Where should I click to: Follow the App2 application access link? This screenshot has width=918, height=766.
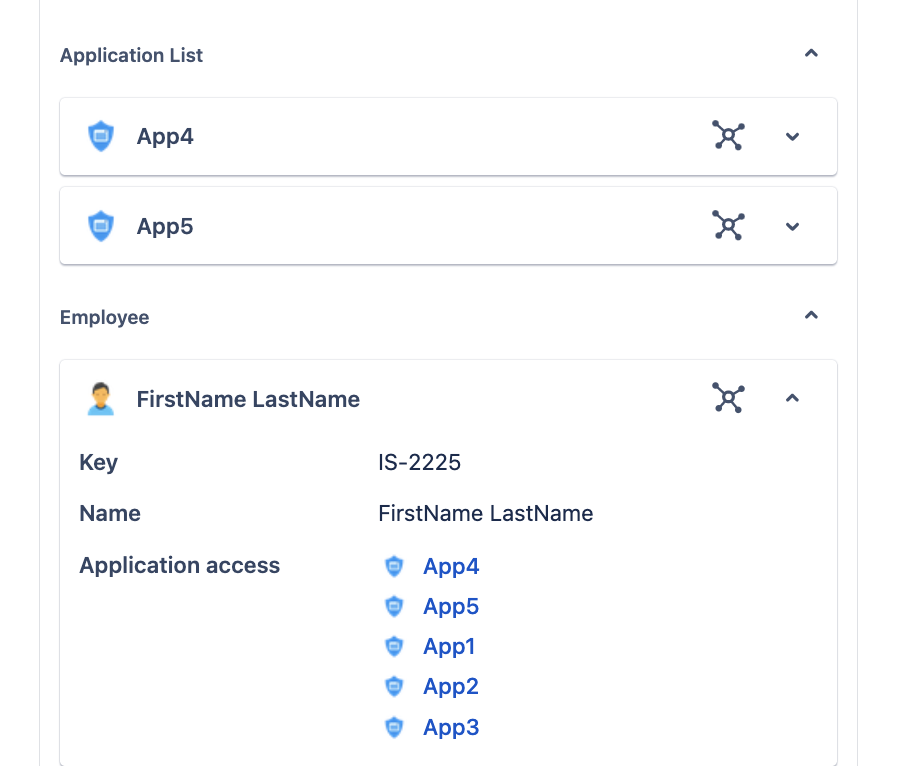tap(451, 687)
